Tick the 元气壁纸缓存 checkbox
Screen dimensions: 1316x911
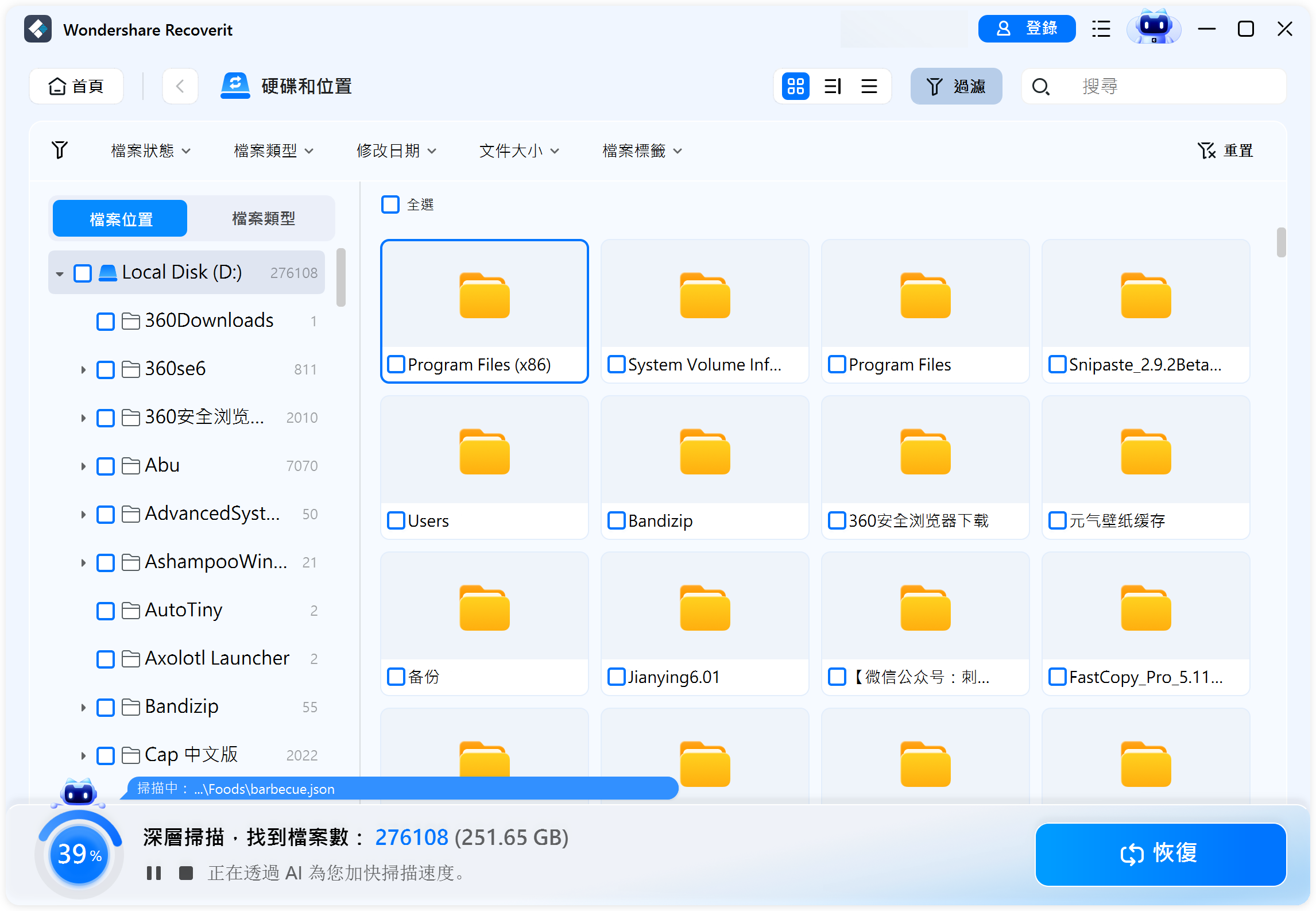[x=1058, y=520]
